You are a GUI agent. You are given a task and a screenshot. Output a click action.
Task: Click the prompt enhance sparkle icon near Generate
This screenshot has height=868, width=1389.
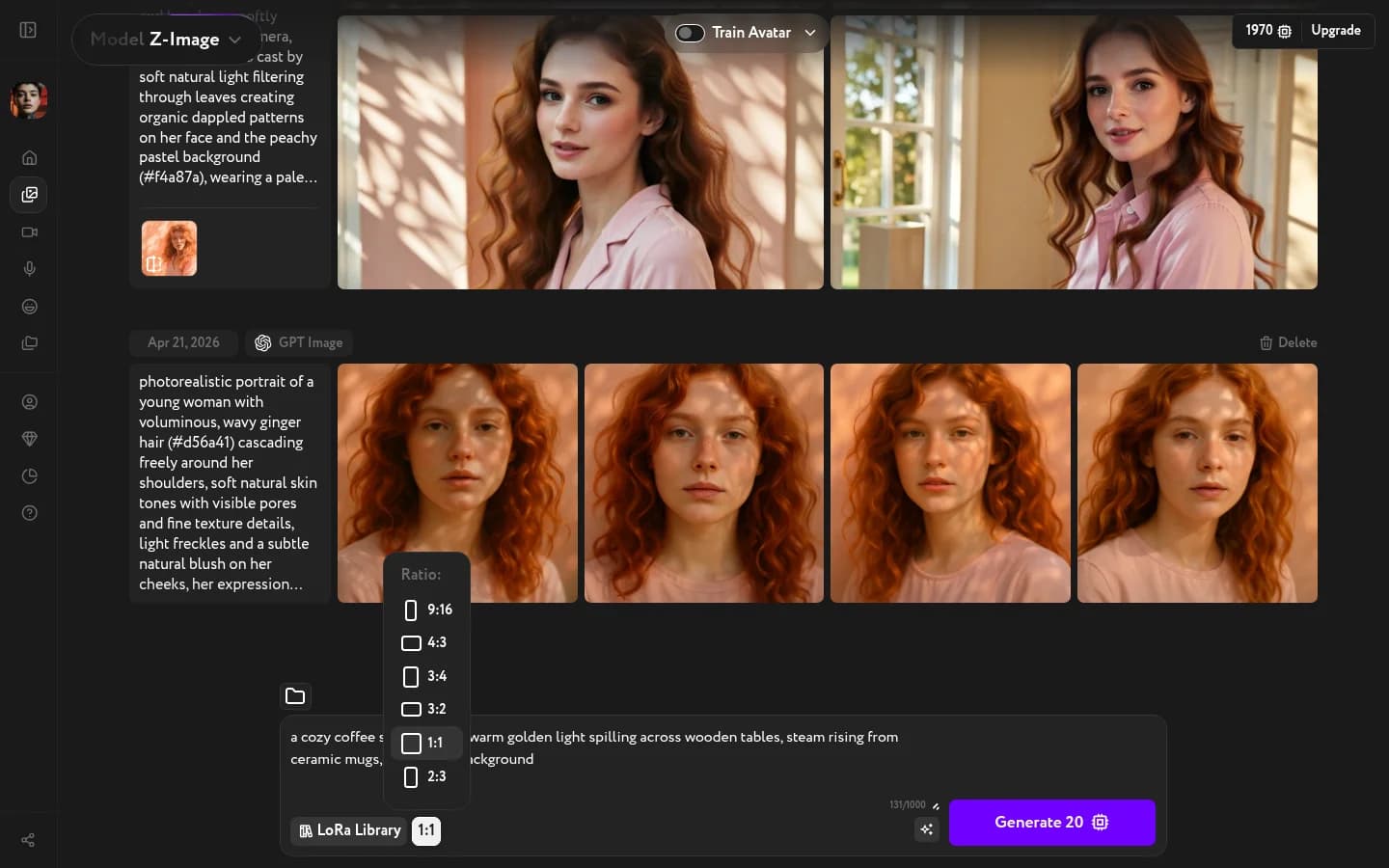click(x=926, y=829)
